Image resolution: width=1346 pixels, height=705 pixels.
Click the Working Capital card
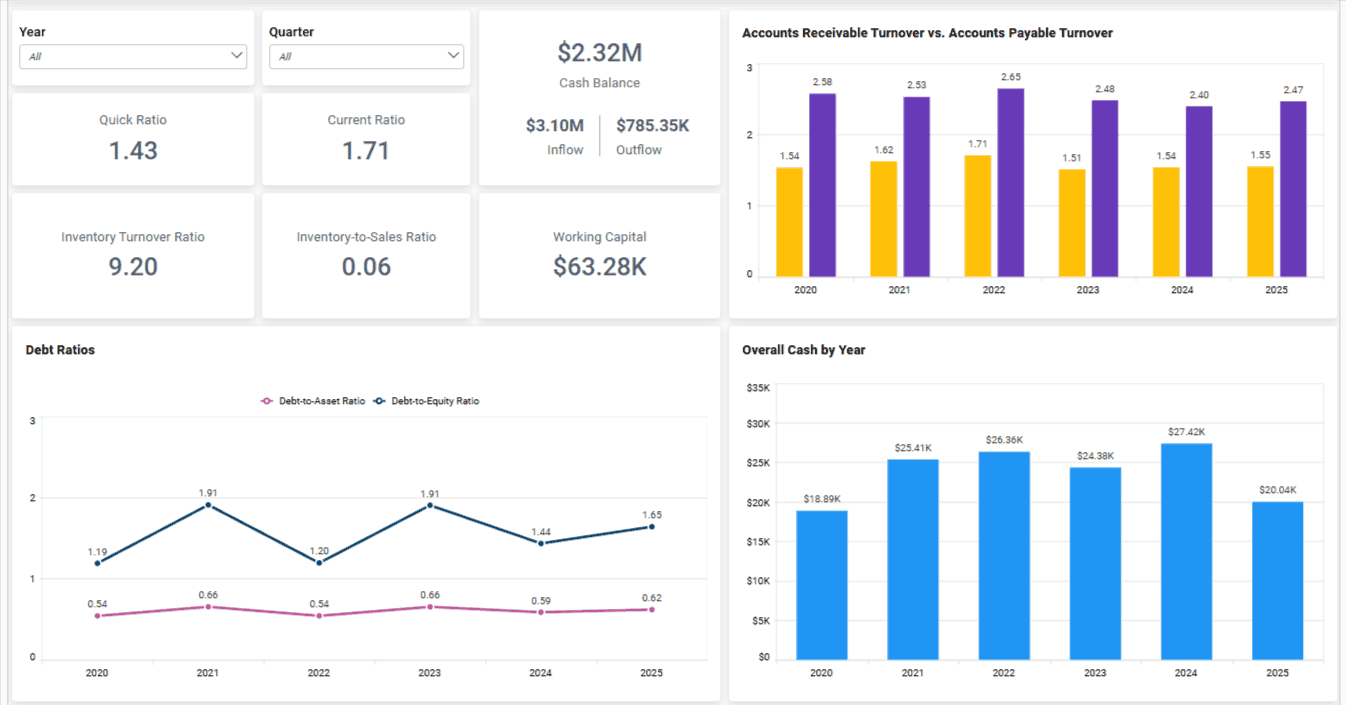click(x=599, y=256)
